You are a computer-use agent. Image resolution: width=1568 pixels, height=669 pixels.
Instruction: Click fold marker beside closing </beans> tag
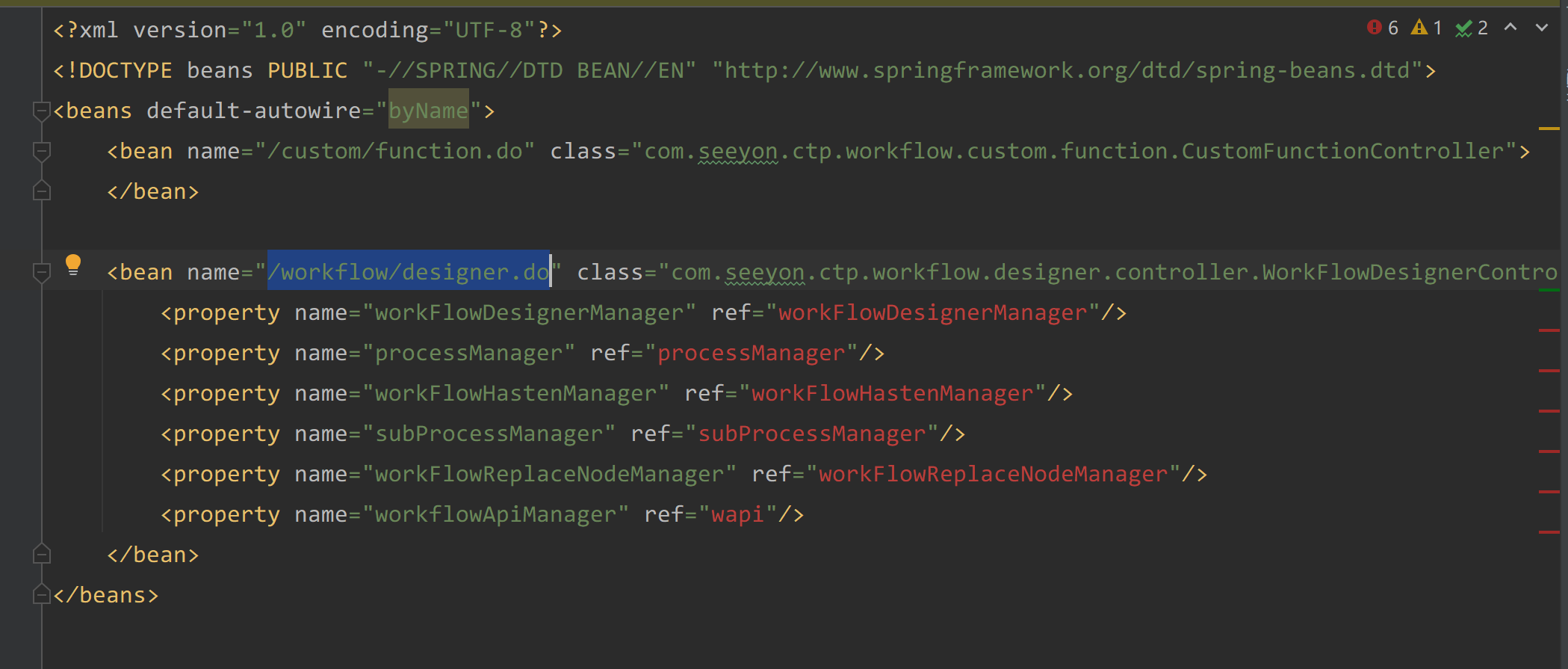coord(42,595)
